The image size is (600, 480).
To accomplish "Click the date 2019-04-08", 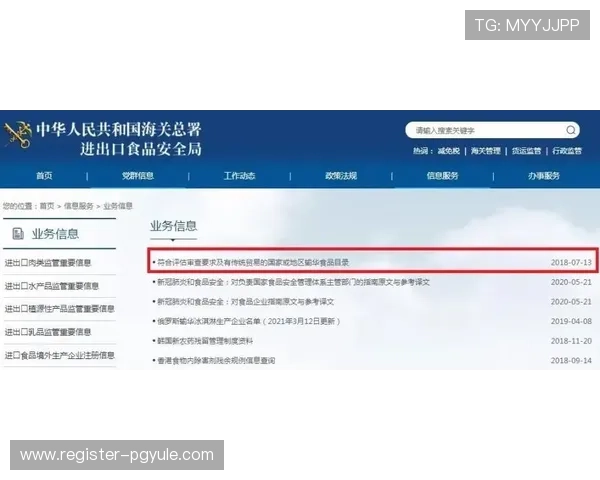I will point(571,321).
